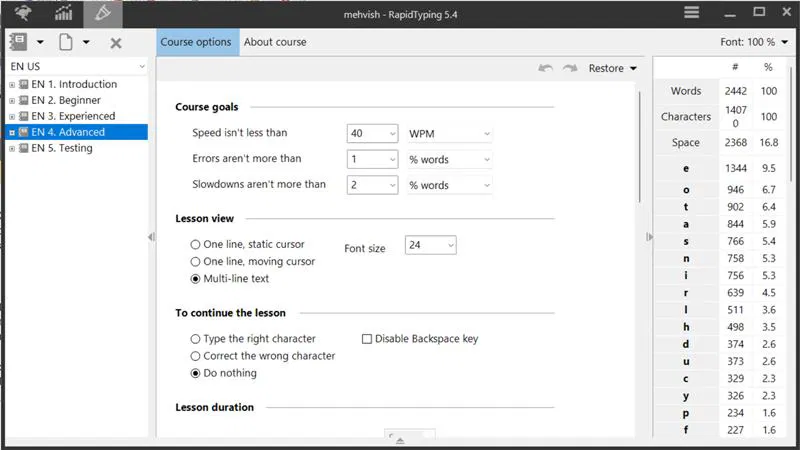Select EN 5. Testing course
This screenshot has height=450, width=800.
[62, 148]
